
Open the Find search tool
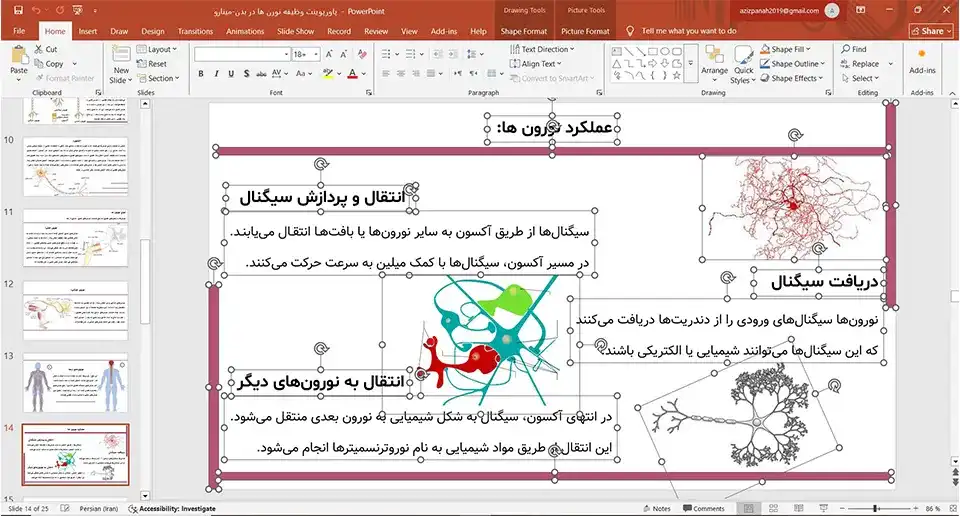click(854, 49)
